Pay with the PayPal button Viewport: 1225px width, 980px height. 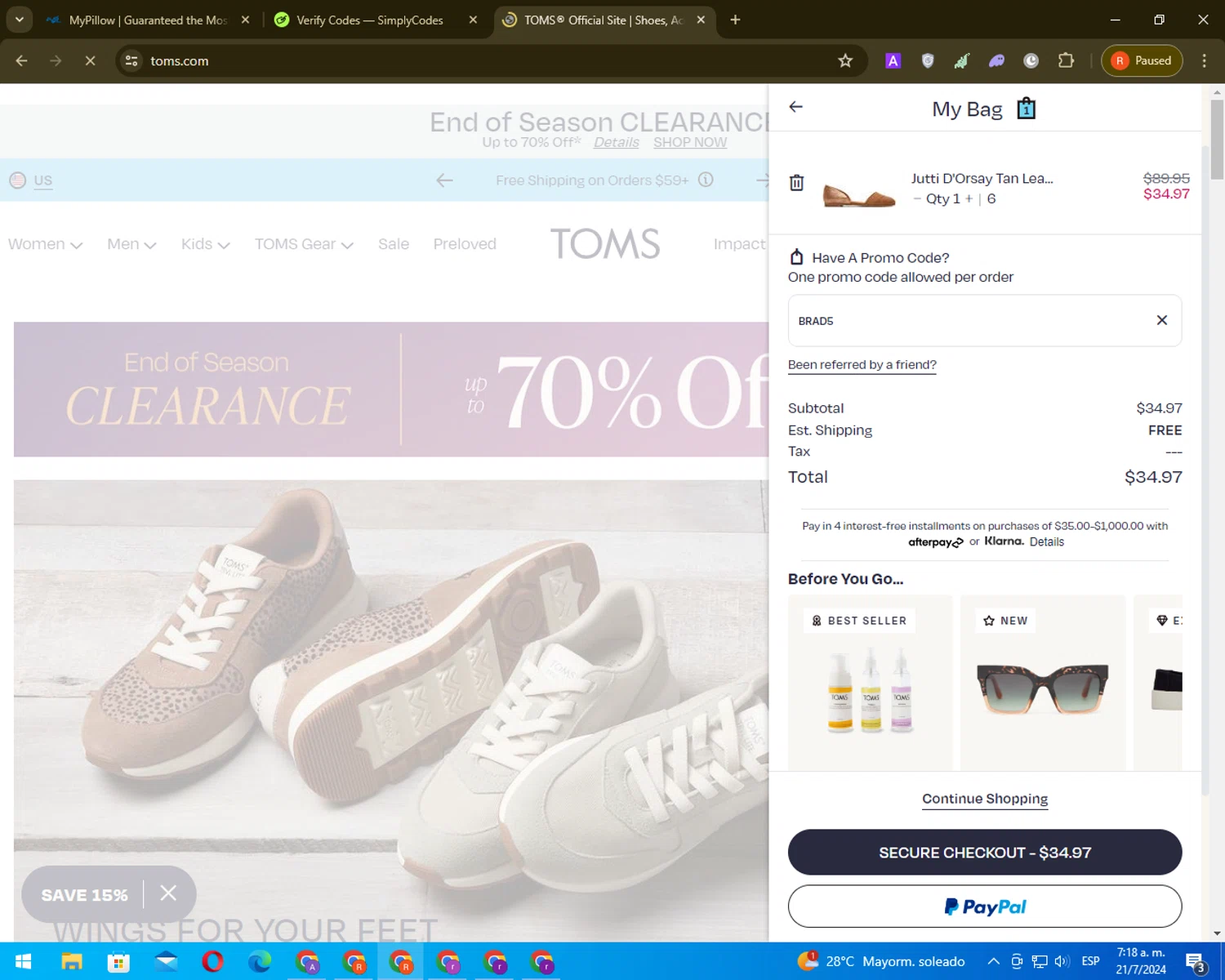pyautogui.click(x=984, y=906)
